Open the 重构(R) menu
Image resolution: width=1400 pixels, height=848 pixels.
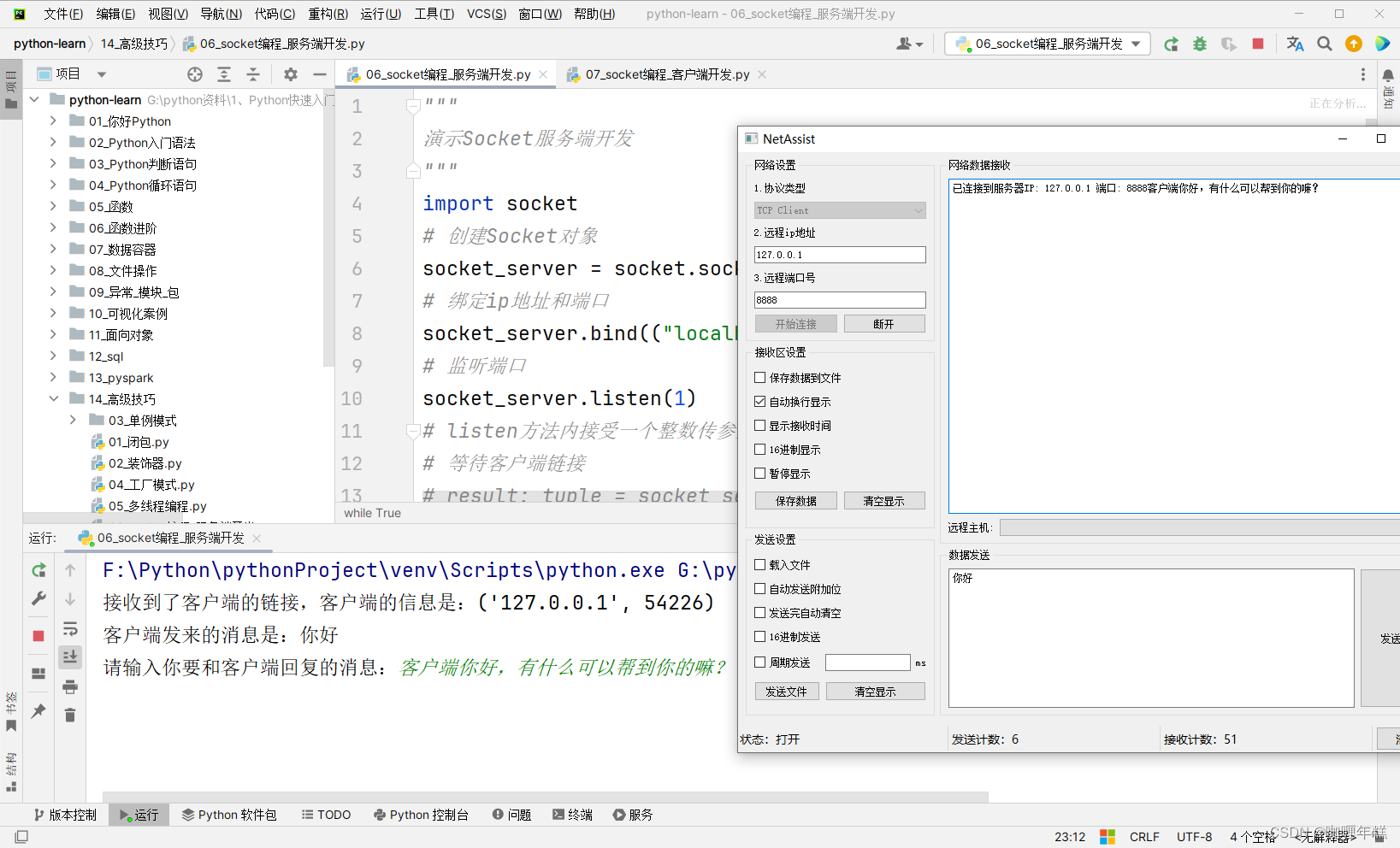[x=328, y=14]
